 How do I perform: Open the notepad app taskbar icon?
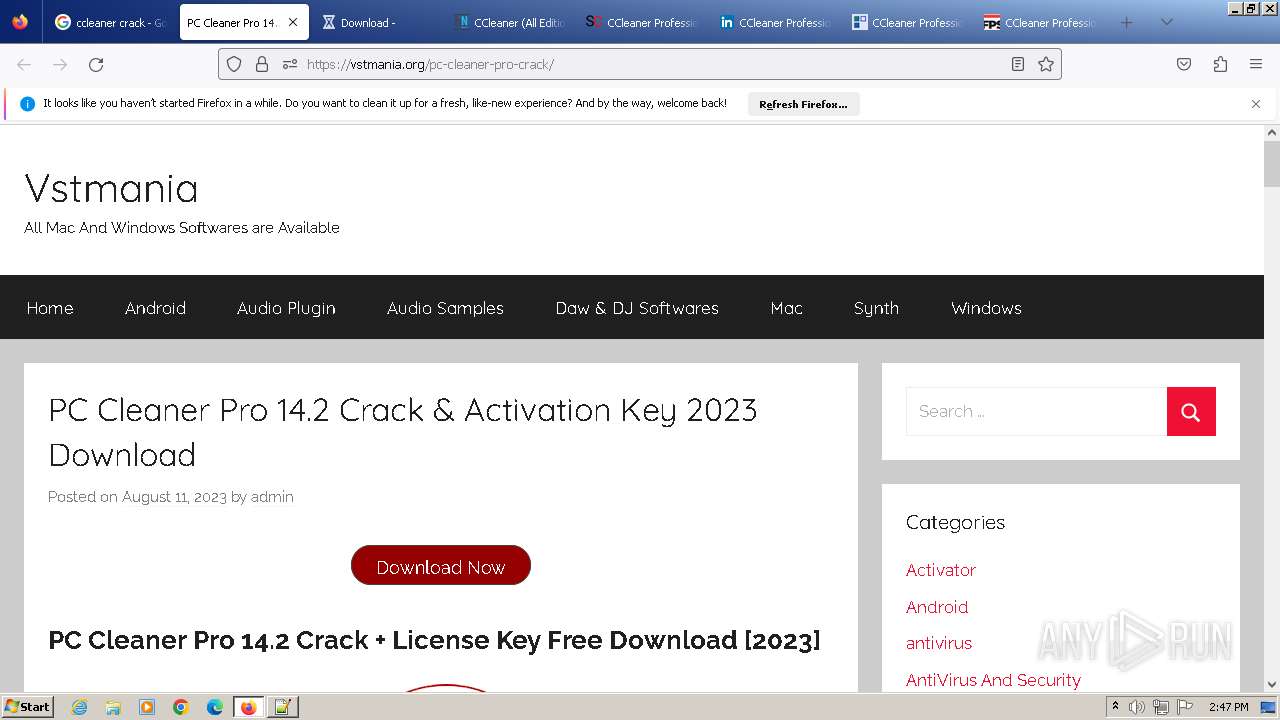click(x=282, y=707)
